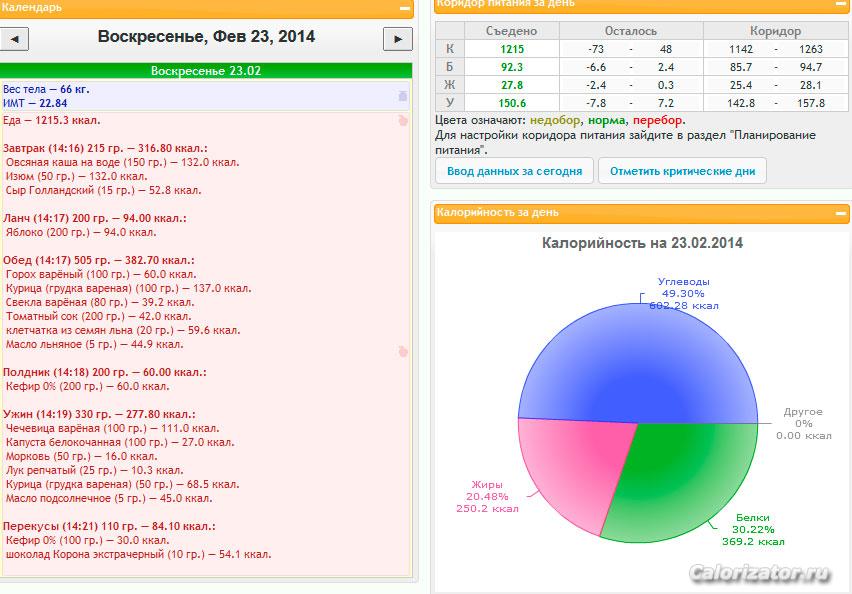Collapse the Календарь panel

tap(405, 8)
